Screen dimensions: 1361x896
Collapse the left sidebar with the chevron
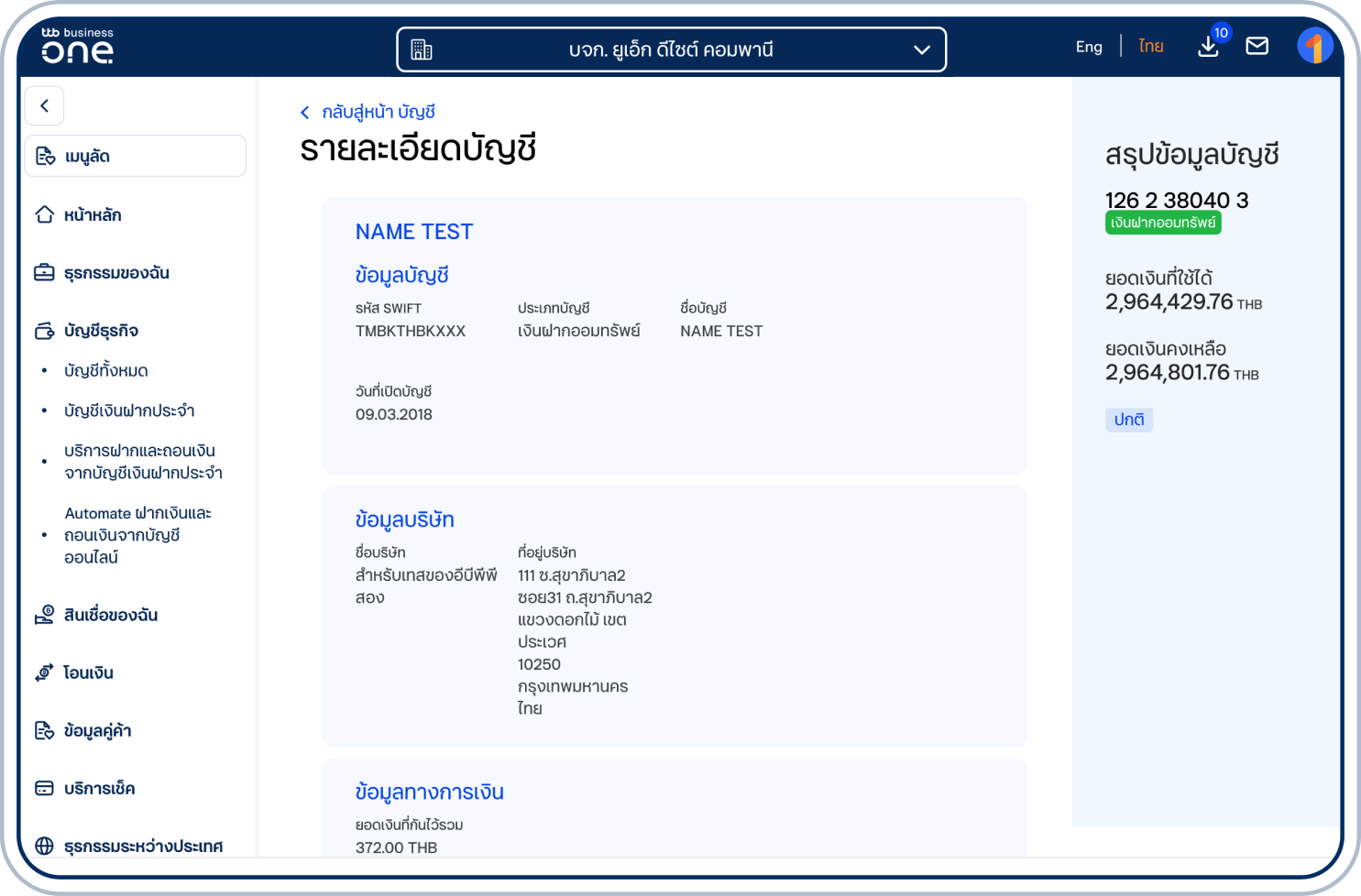pyautogui.click(x=44, y=105)
